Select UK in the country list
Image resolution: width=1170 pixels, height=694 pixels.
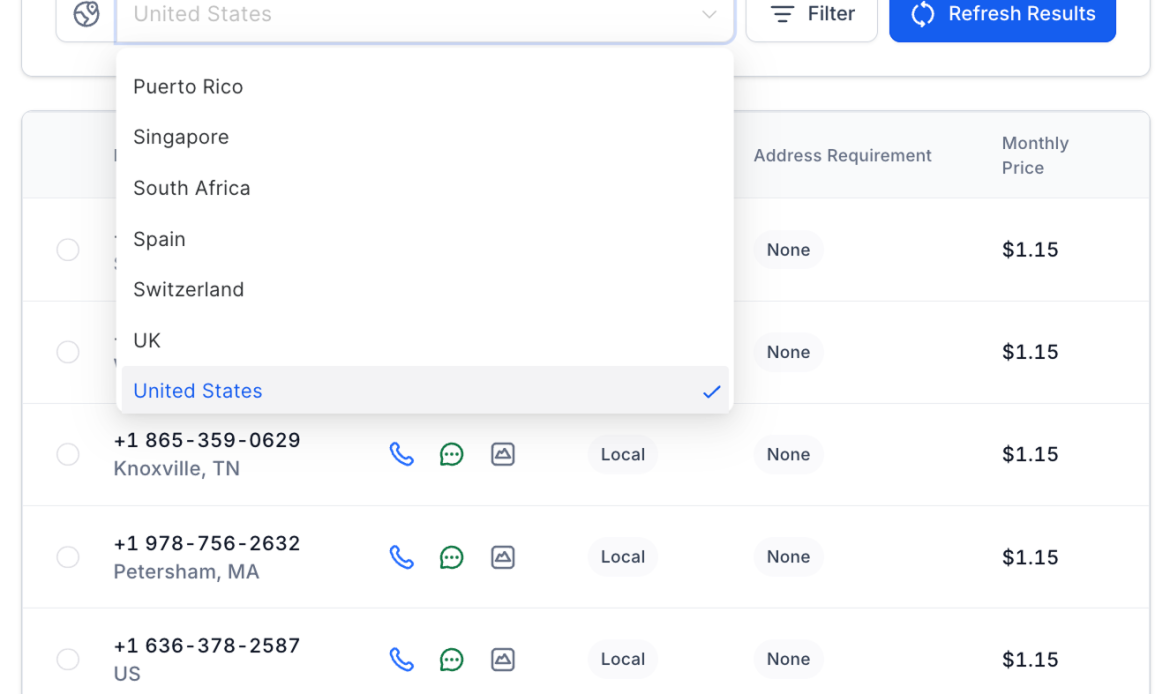click(x=147, y=340)
